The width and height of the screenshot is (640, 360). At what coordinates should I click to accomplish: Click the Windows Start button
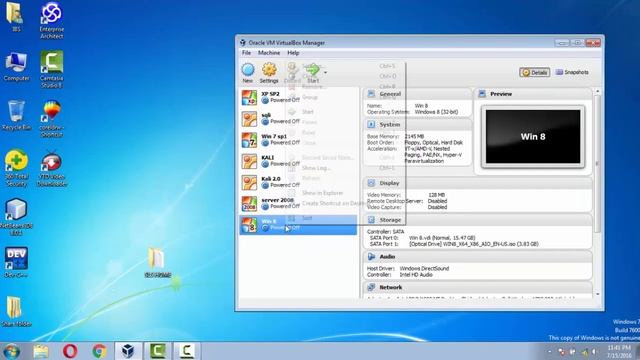[11, 351]
